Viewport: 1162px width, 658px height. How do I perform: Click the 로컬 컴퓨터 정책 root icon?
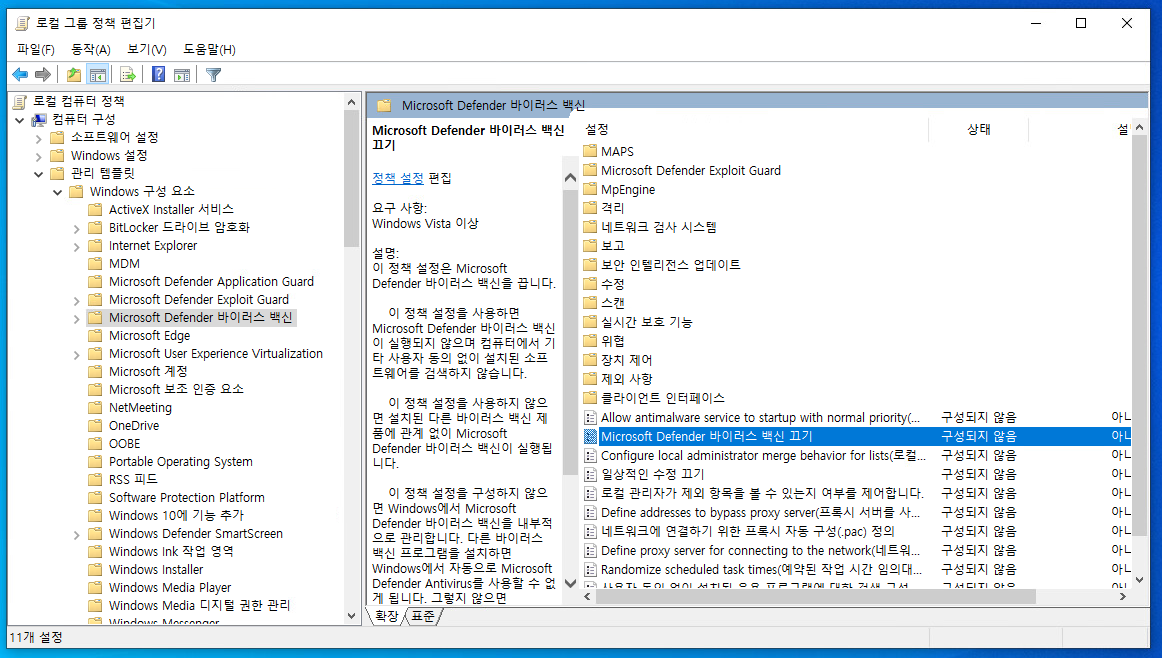21,102
